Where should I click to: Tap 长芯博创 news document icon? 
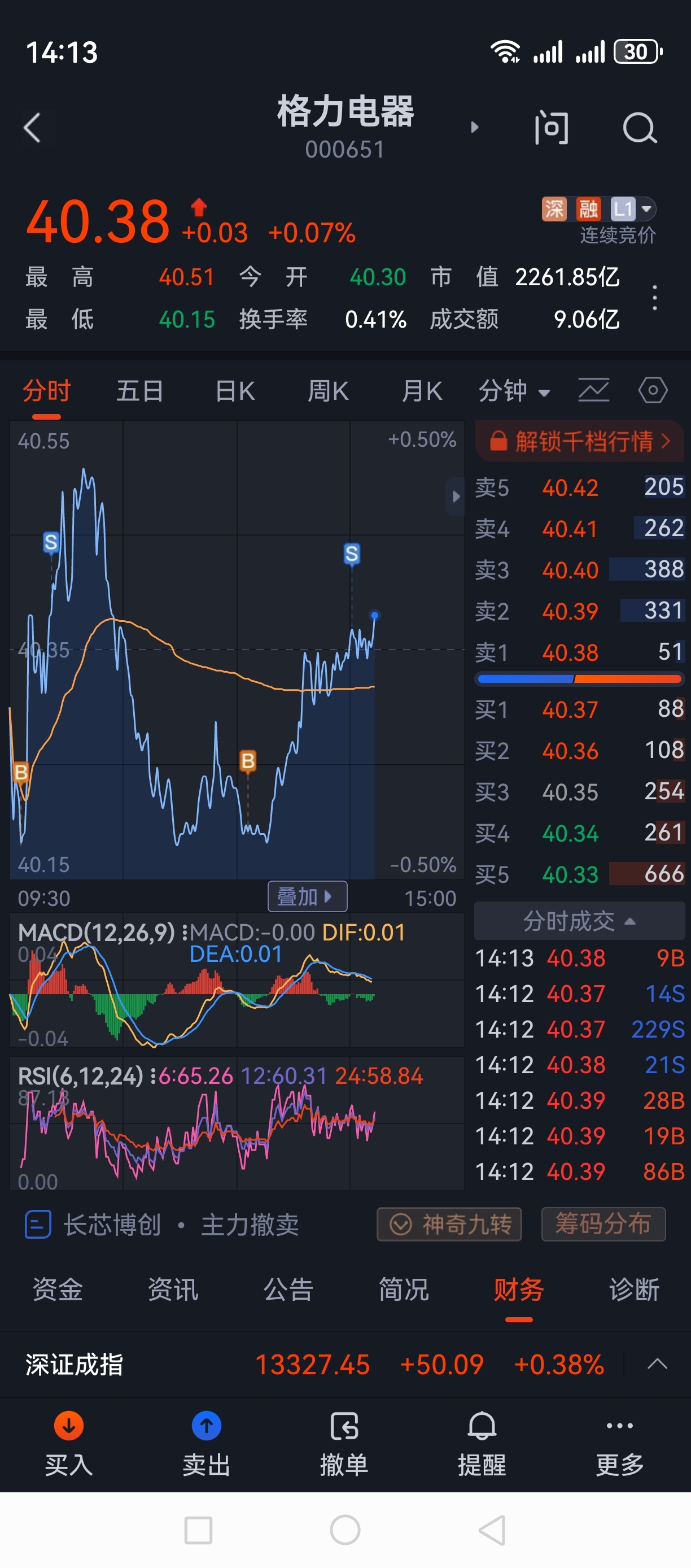tap(38, 1224)
